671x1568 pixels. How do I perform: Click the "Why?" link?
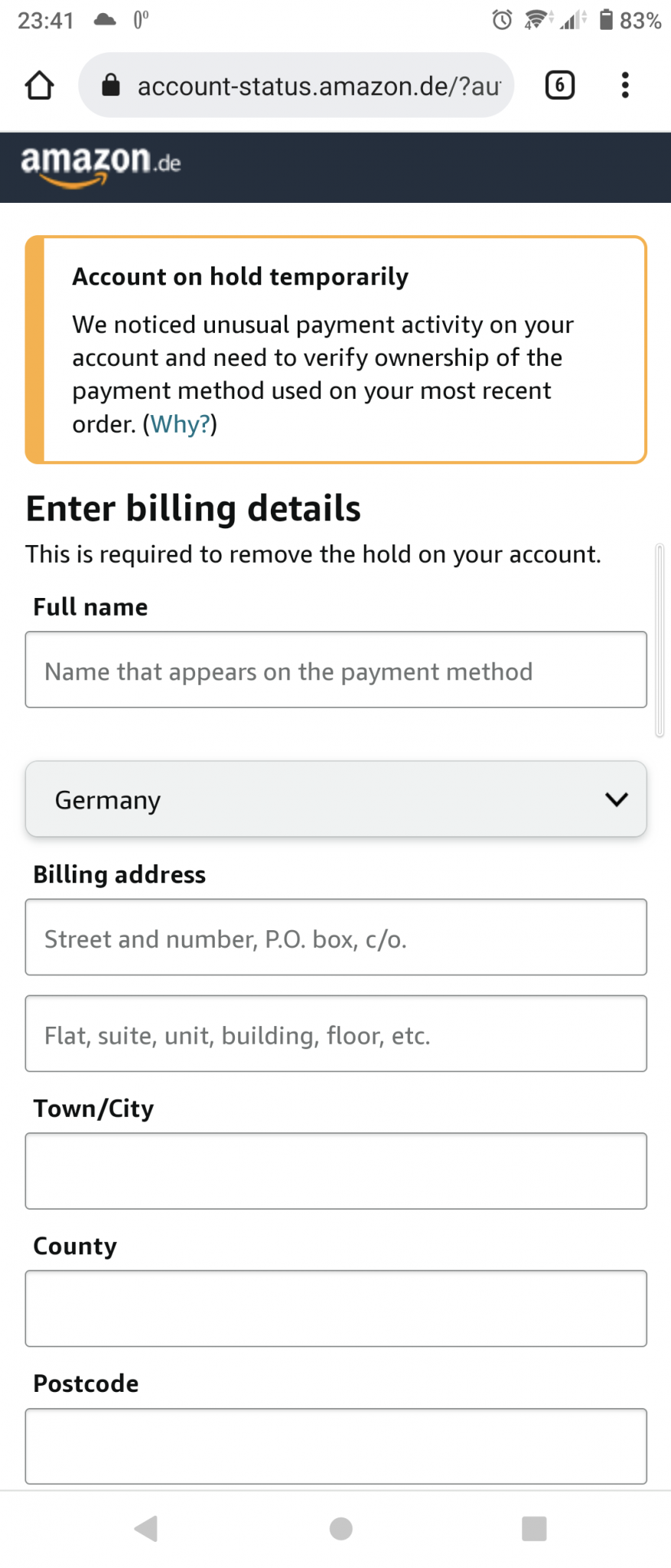[180, 424]
